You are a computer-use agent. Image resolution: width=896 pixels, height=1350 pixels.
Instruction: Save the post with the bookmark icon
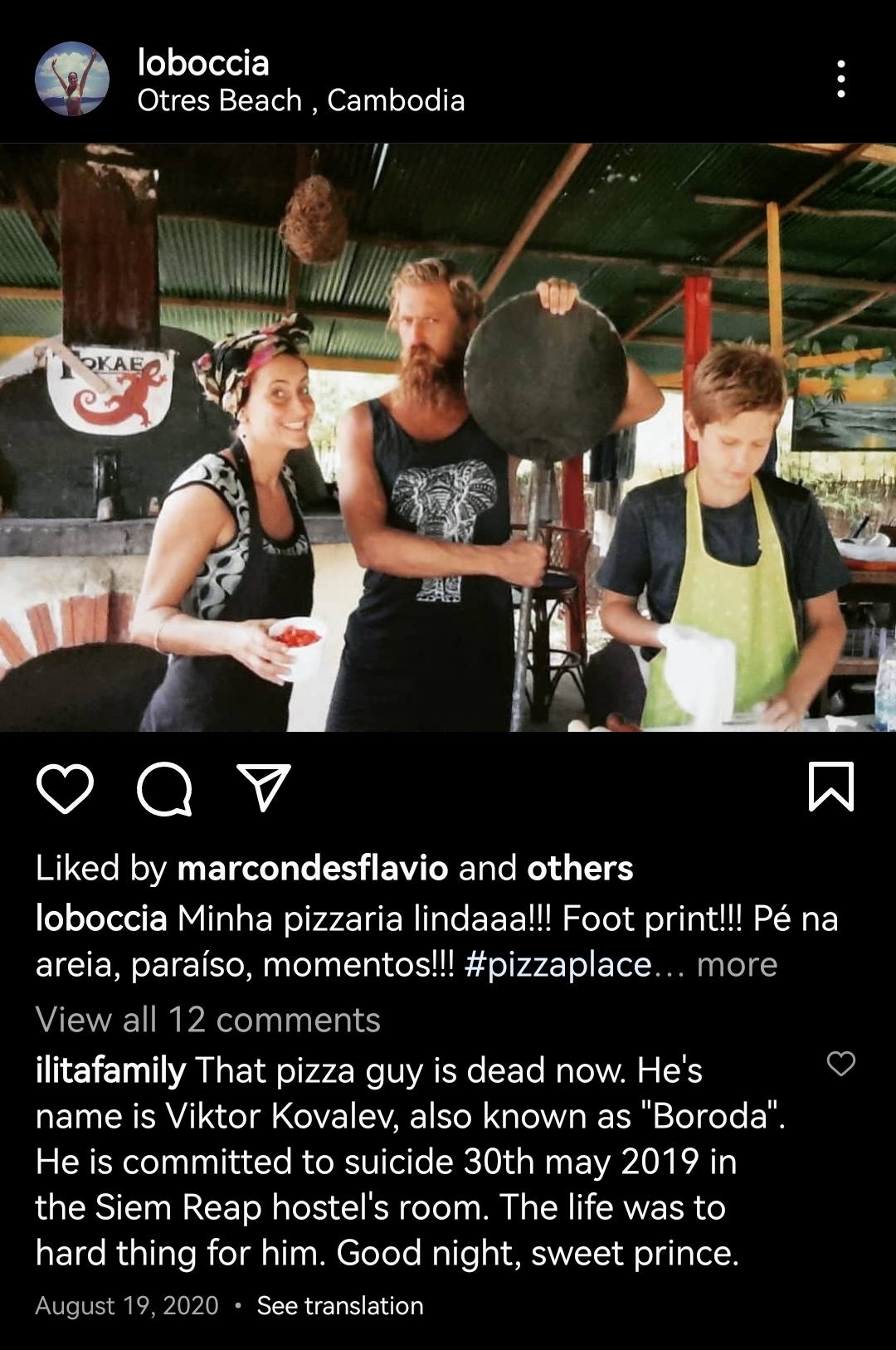[830, 787]
